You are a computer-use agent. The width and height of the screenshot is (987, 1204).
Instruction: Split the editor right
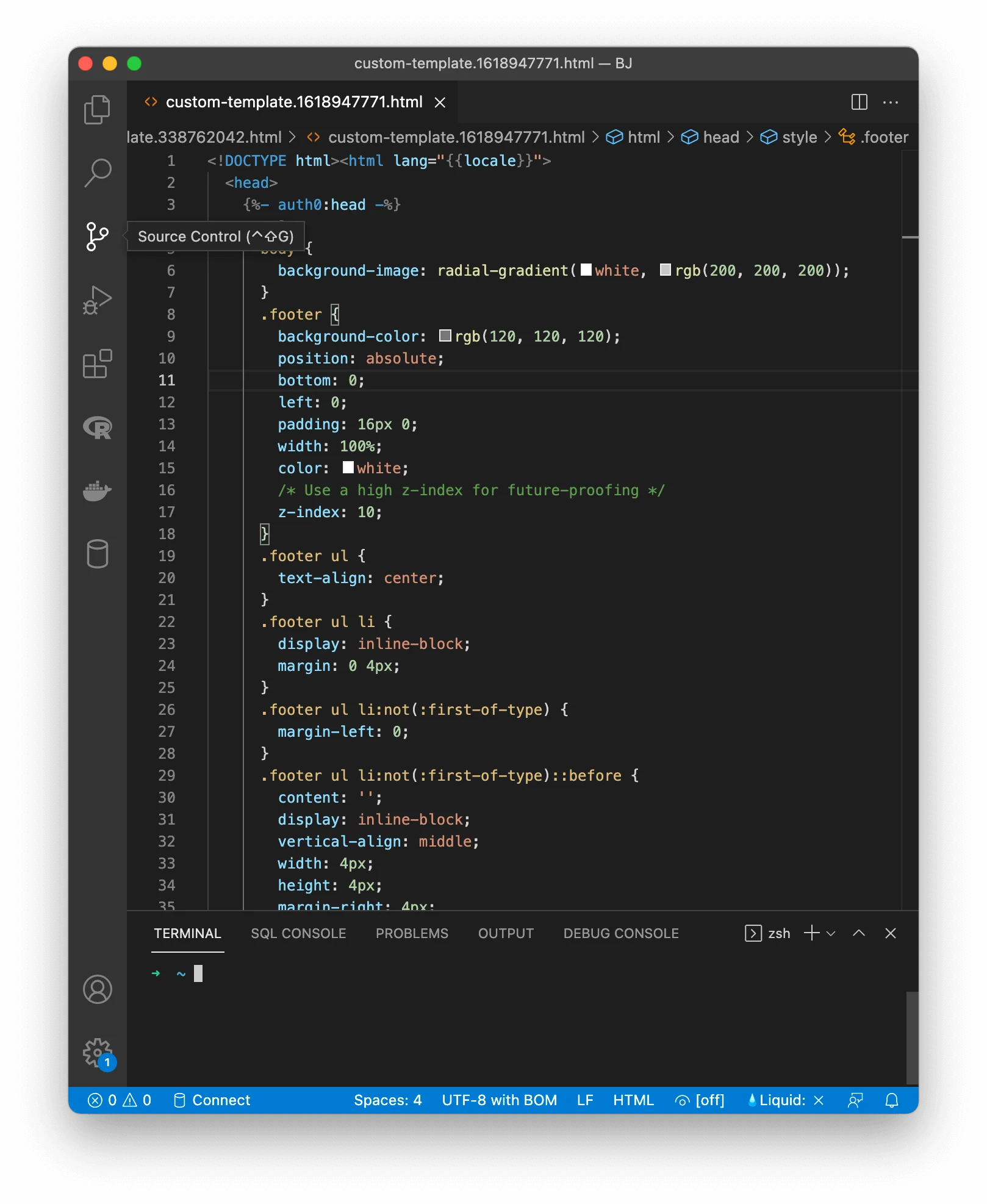pos(859,102)
